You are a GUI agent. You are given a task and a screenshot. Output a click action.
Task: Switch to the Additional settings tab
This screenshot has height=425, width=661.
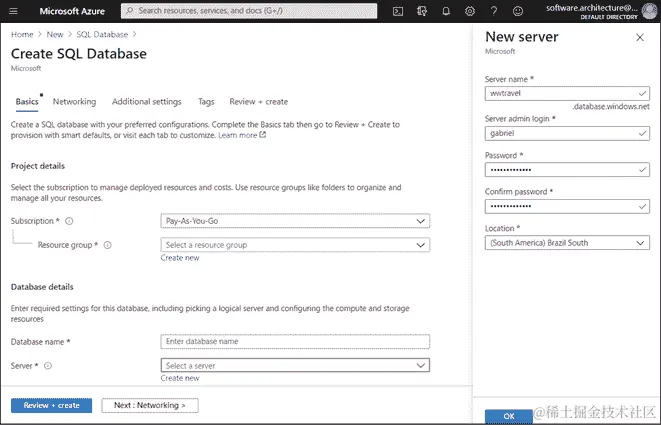point(146,102)
